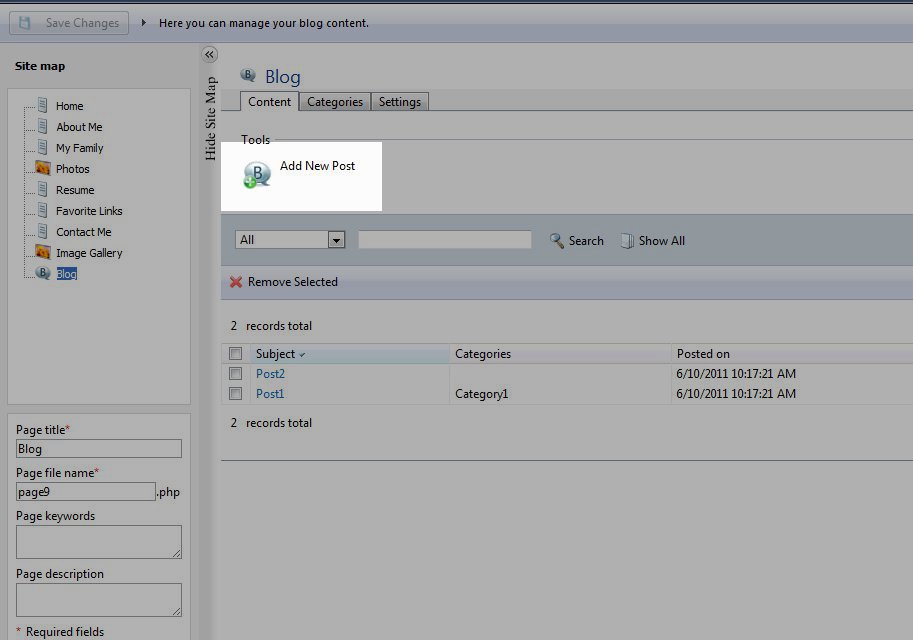The width and height of the screenshot is (913, 640).
Task: Click the Add New Post icon
Action: point(257,176)
